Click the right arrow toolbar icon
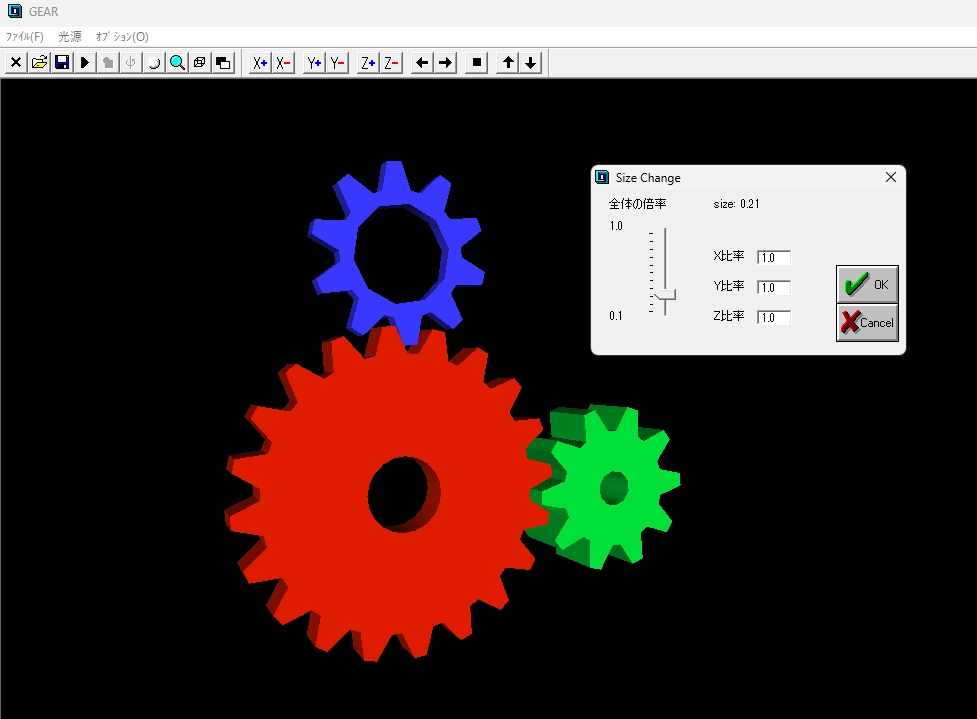Viewport: 977px width, 719px height. 446,63
